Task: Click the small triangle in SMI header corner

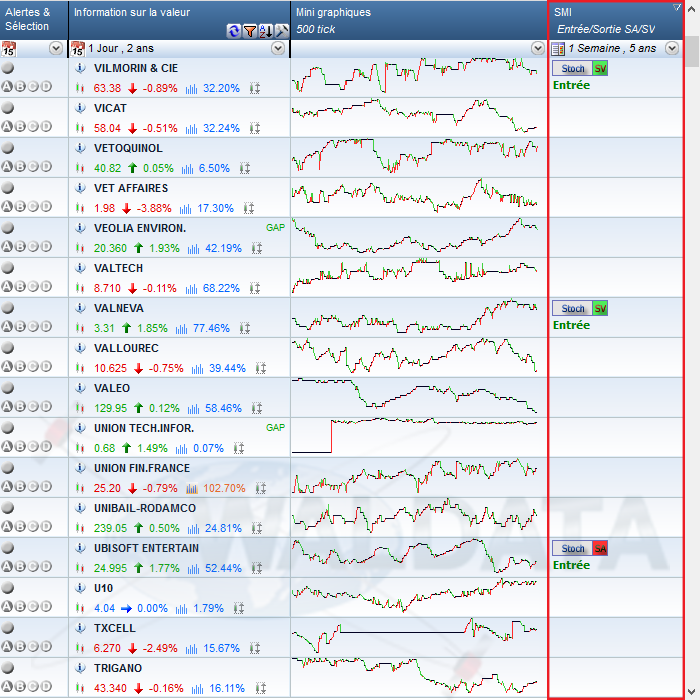Action: point(677,7)
